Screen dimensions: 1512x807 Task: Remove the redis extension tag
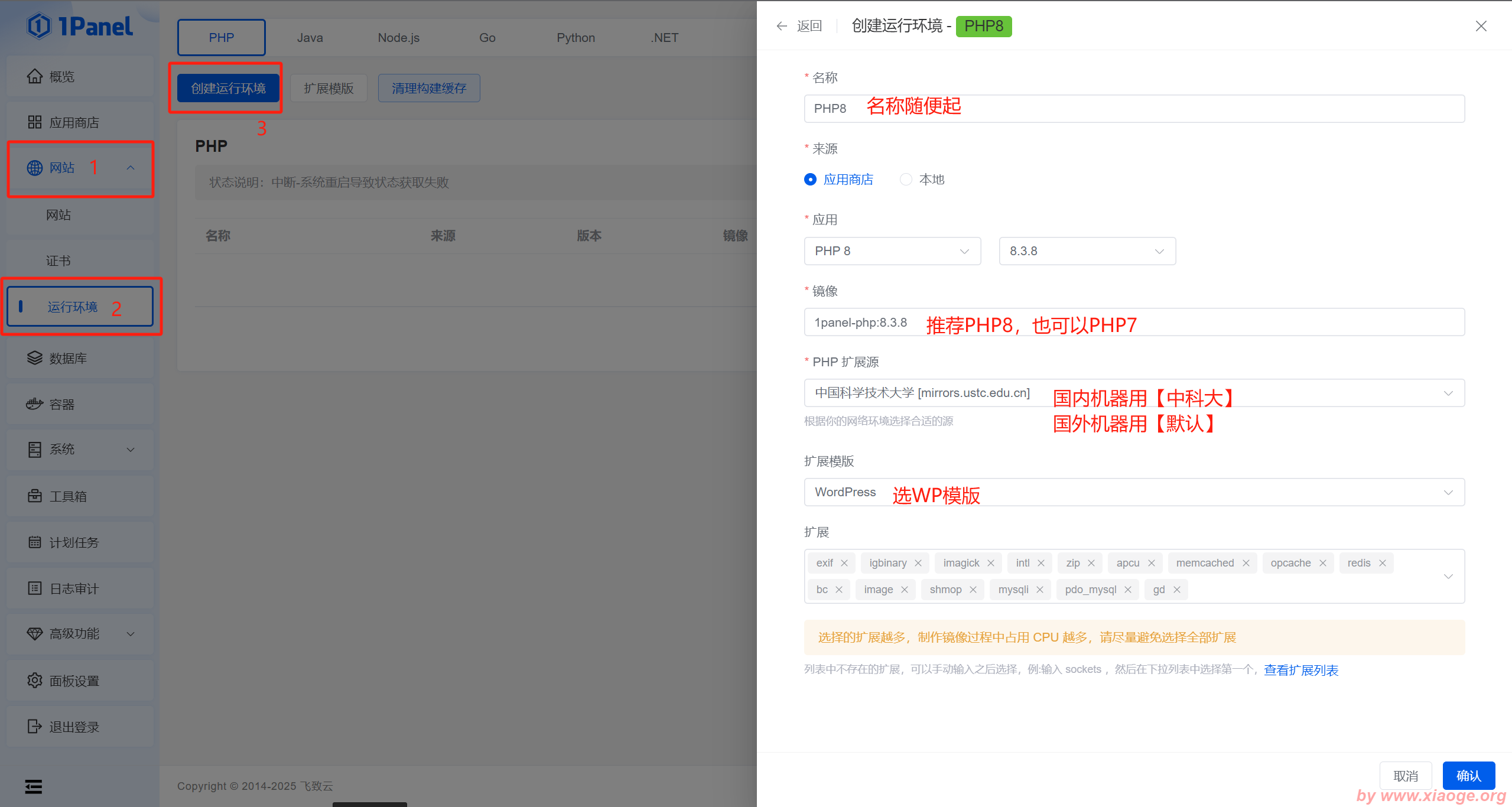click(1383, 563)
